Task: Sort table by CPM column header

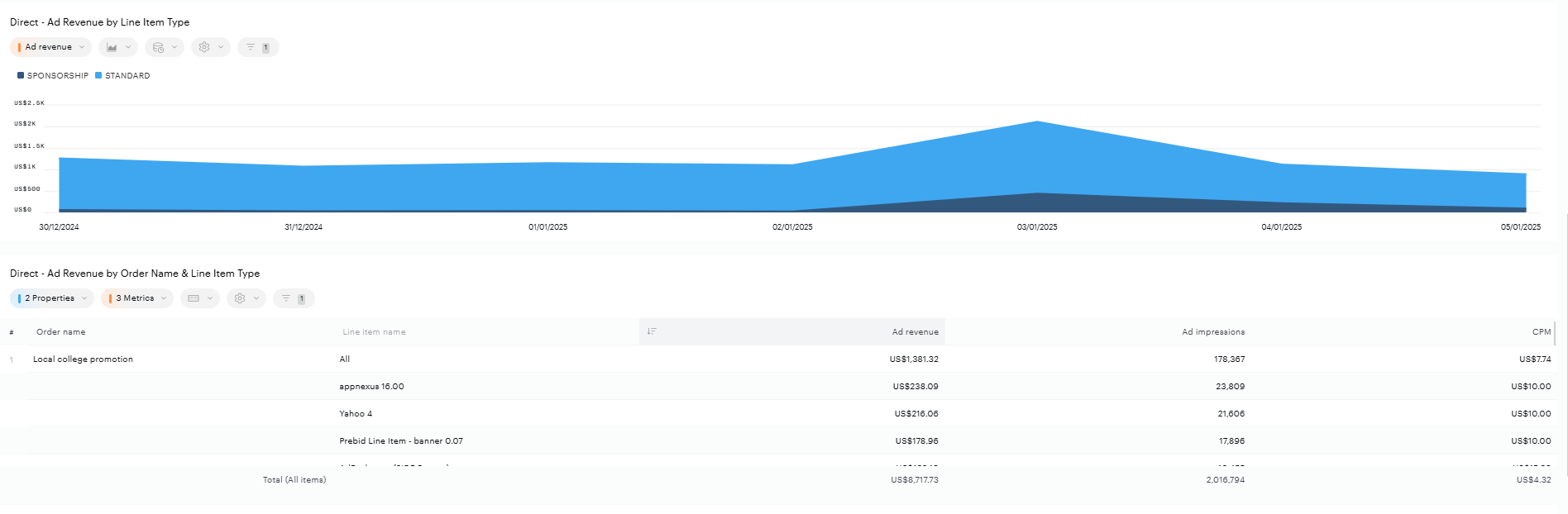Action: coord(1541,332)
